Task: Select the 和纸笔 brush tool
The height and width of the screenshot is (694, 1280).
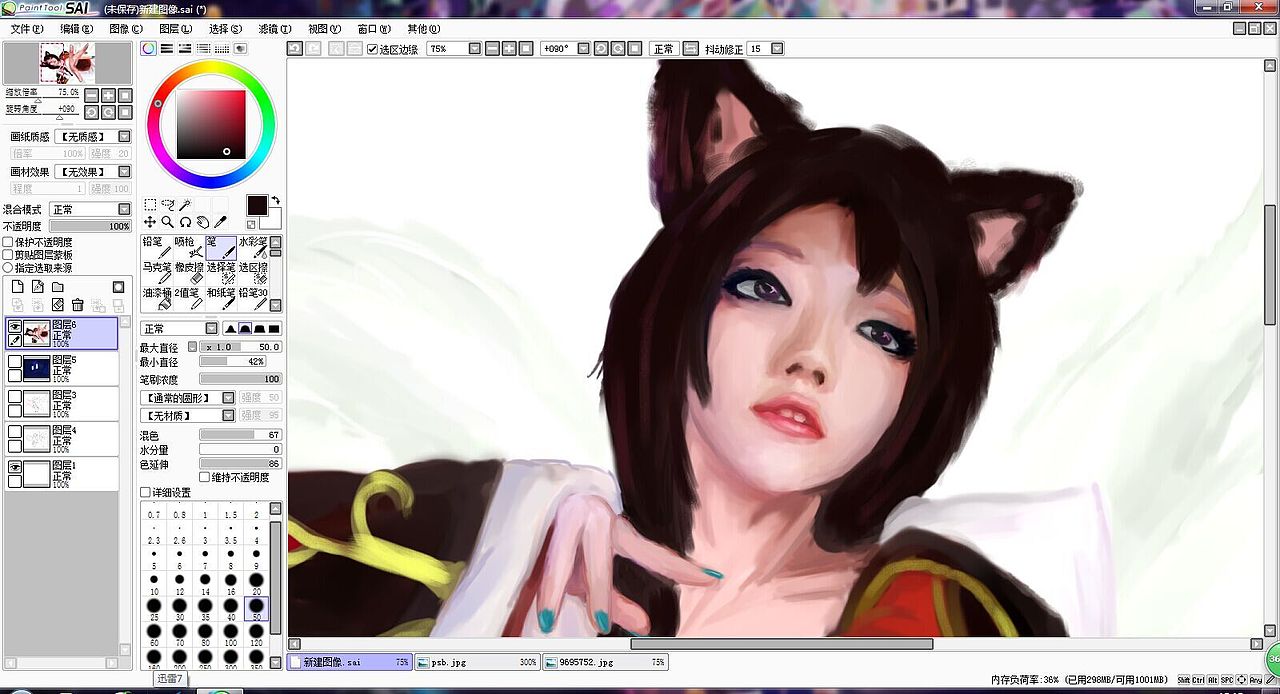Action: coord(220,298)
